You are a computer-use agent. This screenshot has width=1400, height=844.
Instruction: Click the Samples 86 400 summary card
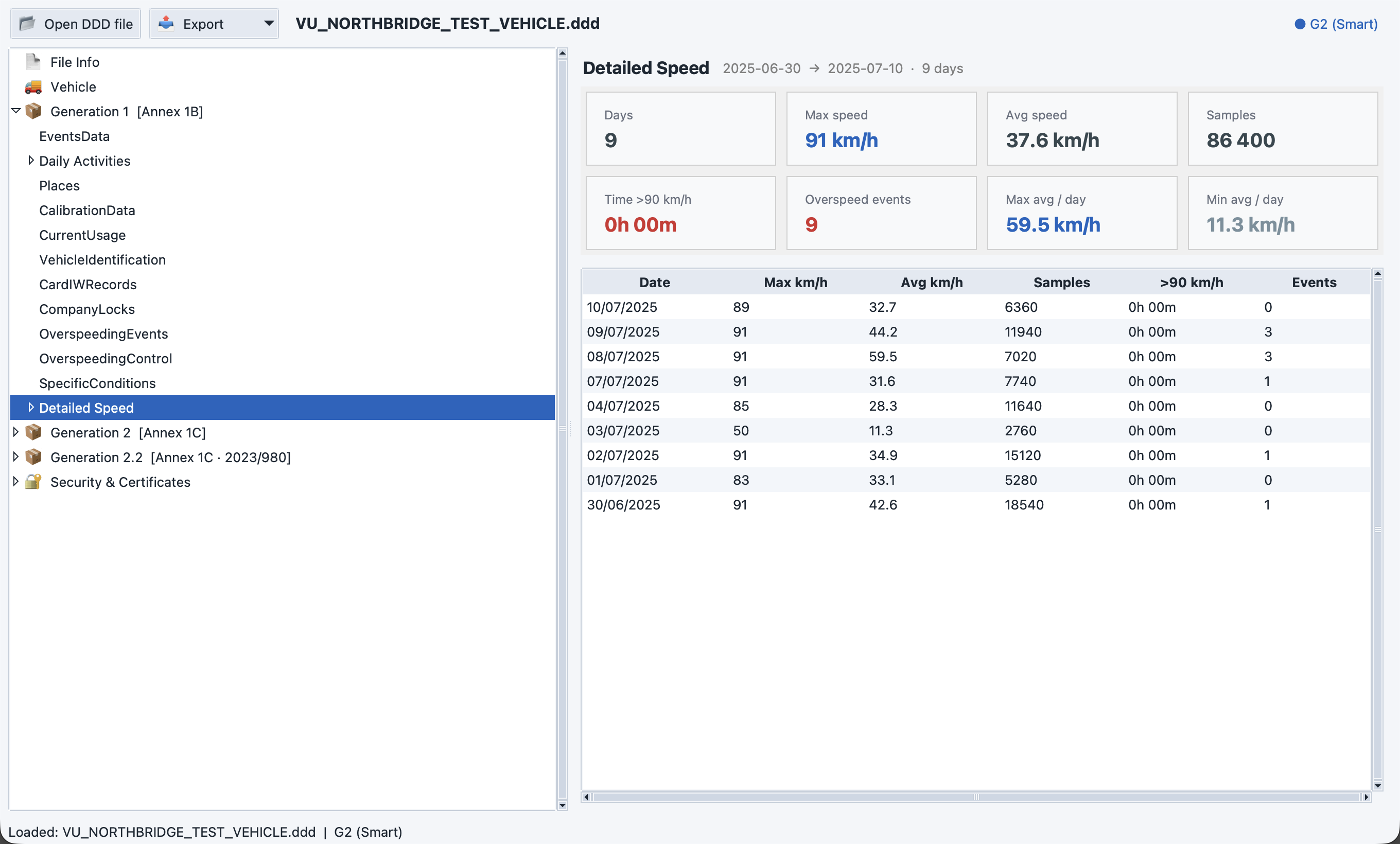[1282, 129]
